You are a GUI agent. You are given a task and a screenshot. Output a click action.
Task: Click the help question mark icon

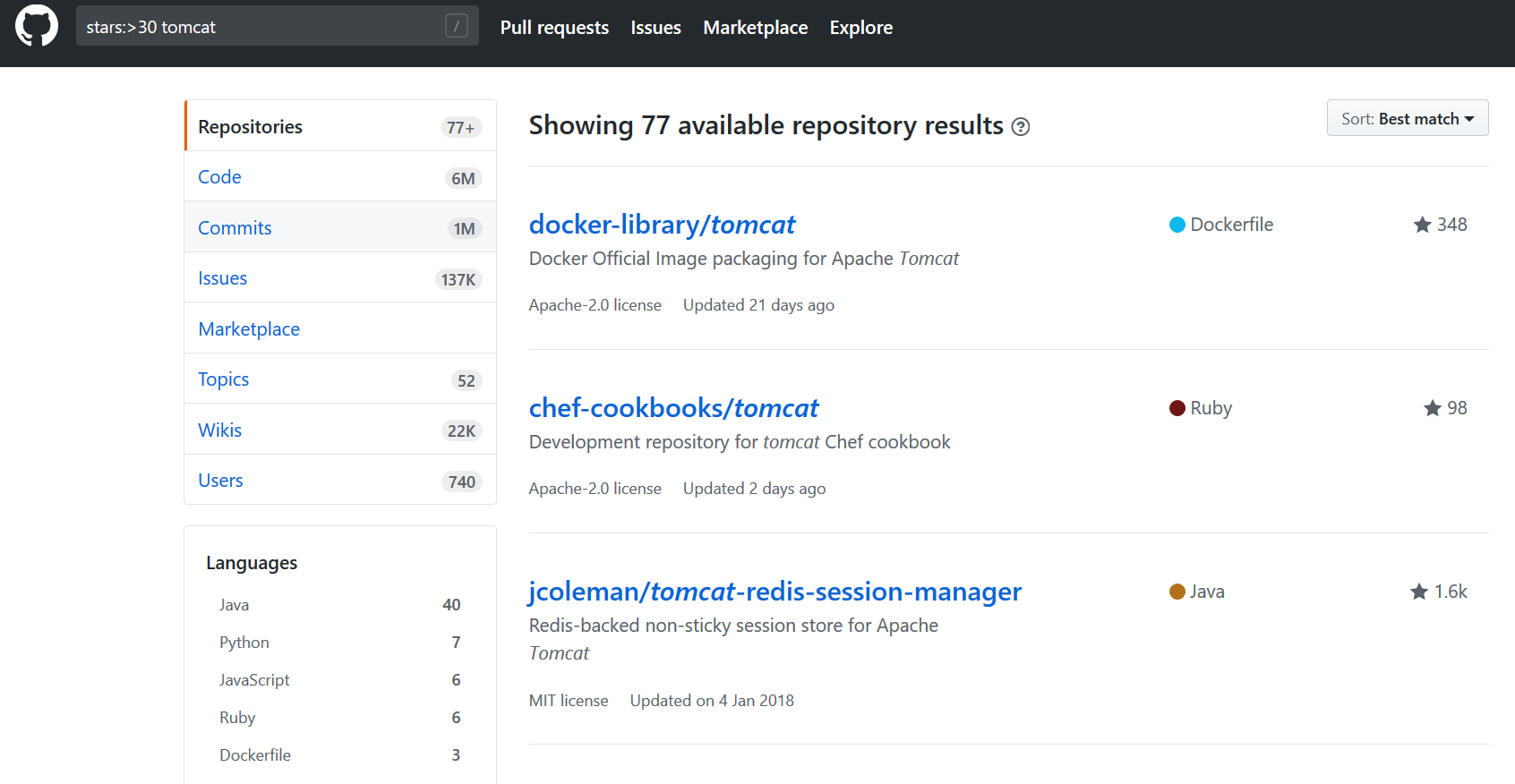[1020, 127]
